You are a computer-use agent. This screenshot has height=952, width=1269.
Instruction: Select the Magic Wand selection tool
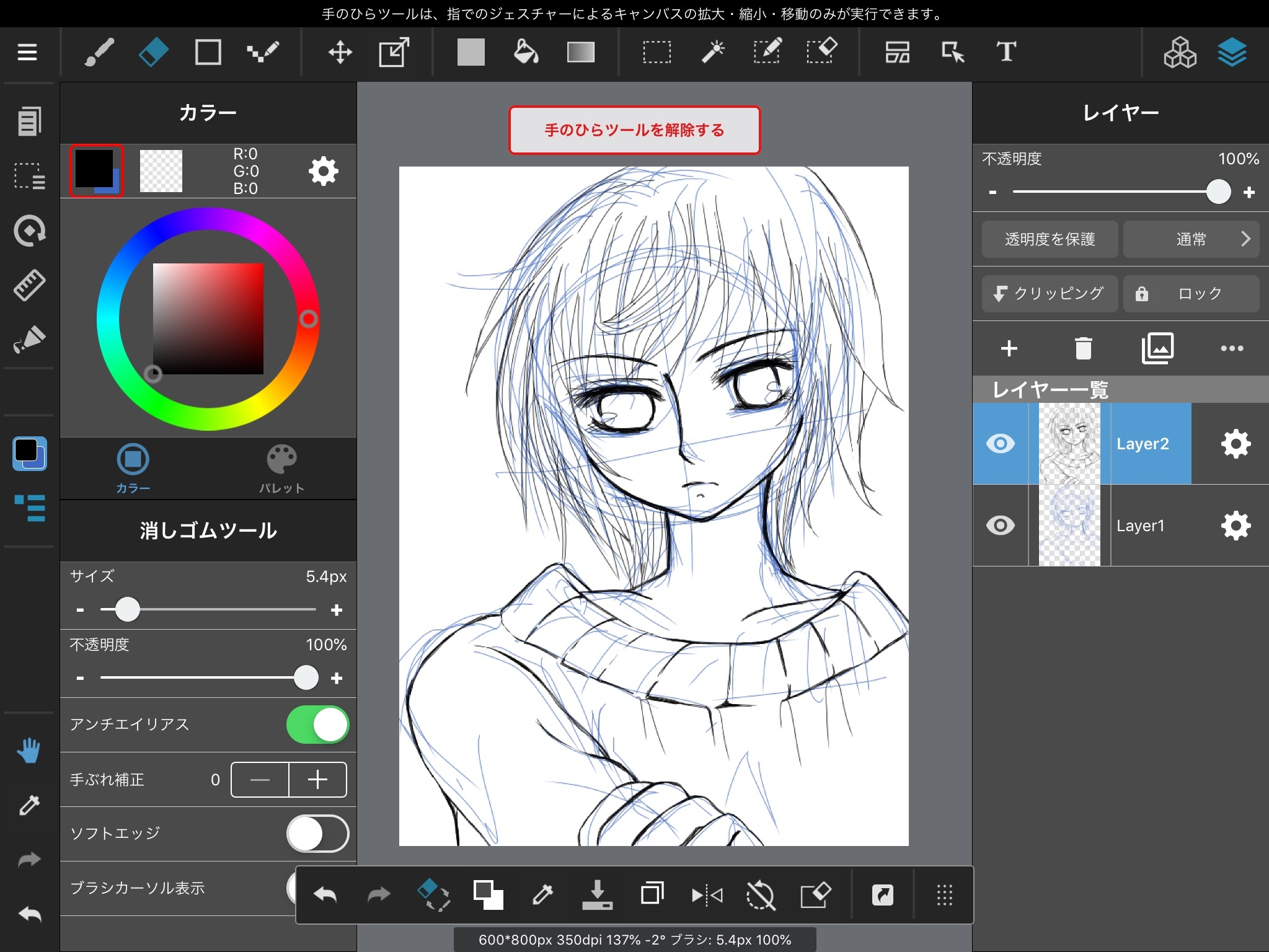(x=712, y=52)
